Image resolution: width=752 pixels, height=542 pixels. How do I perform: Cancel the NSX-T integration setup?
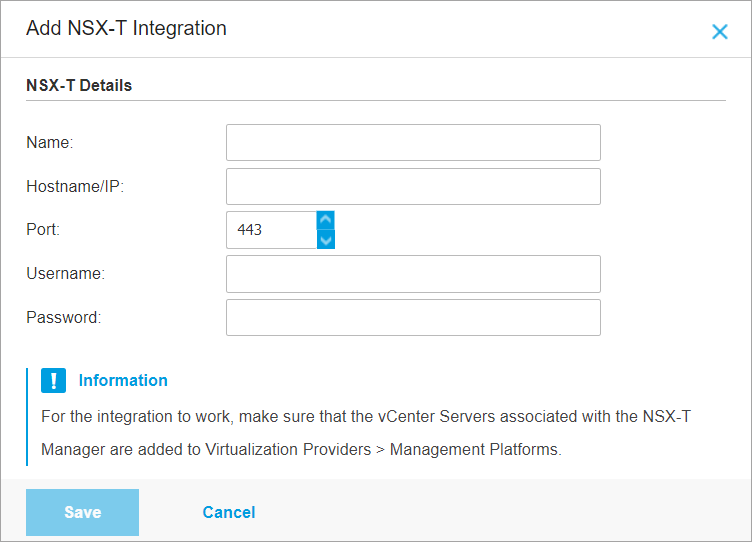point(229,513)
